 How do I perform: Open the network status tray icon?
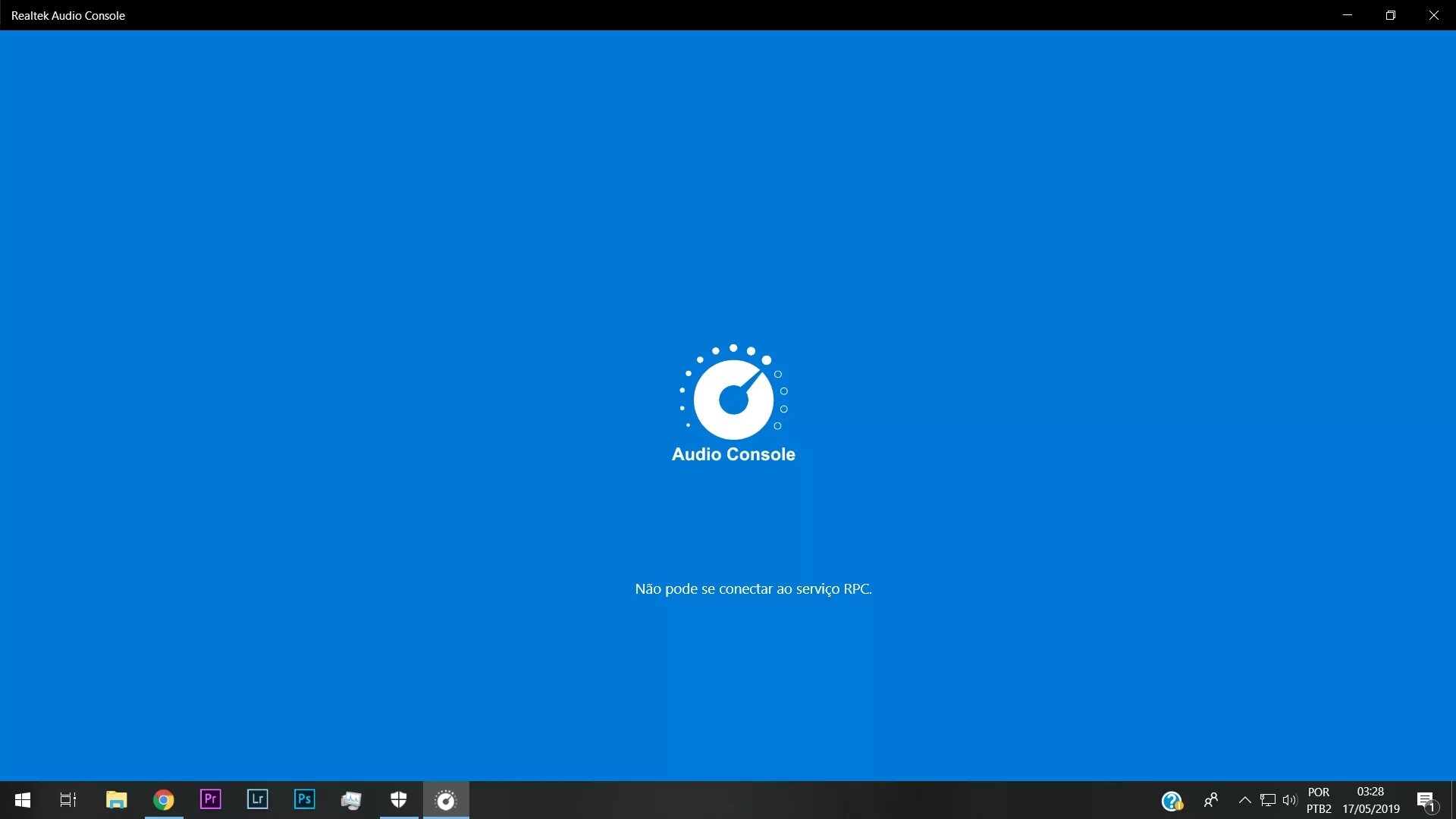click(1267, 800)
